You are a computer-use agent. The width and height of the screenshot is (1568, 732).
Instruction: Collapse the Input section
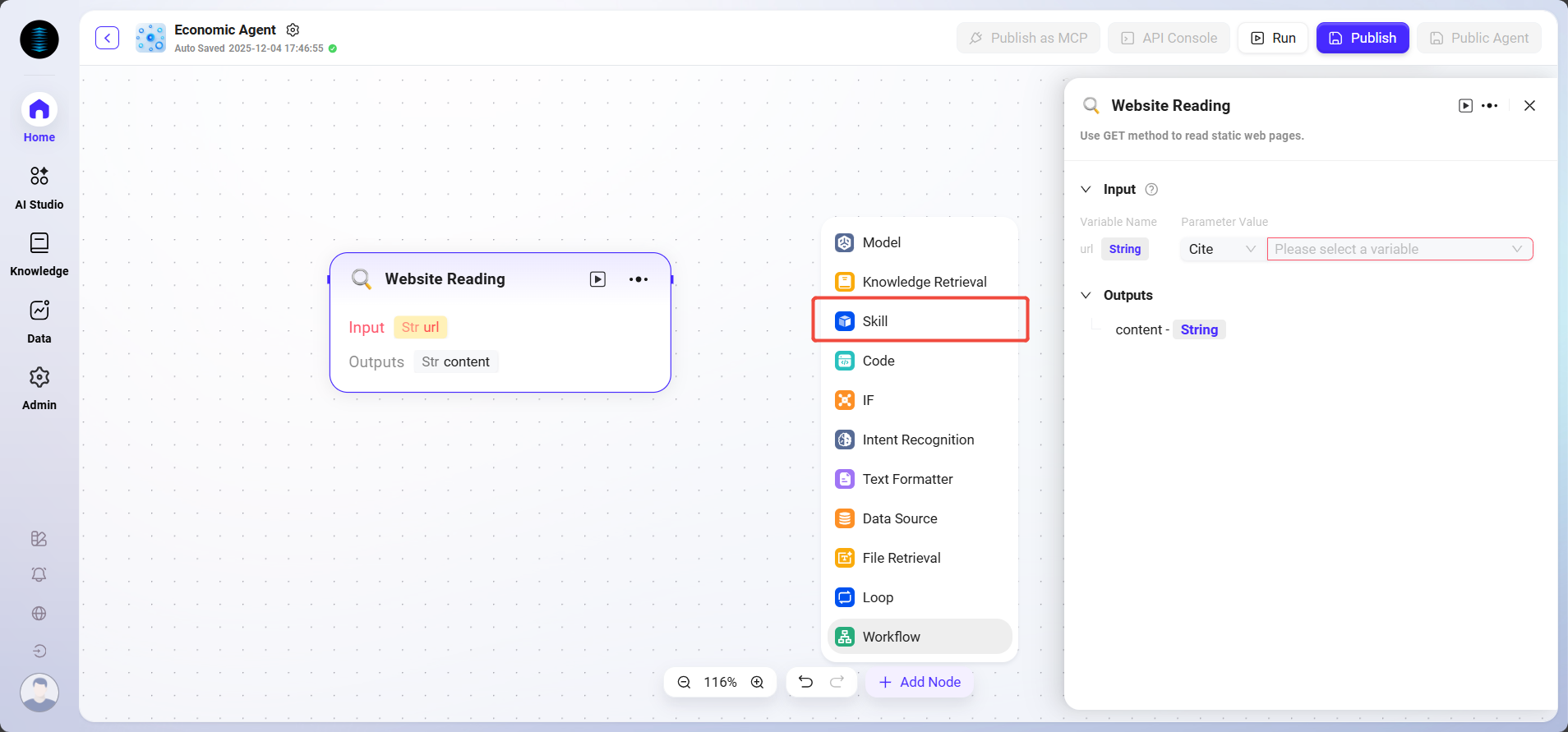tap(1086, 190)
